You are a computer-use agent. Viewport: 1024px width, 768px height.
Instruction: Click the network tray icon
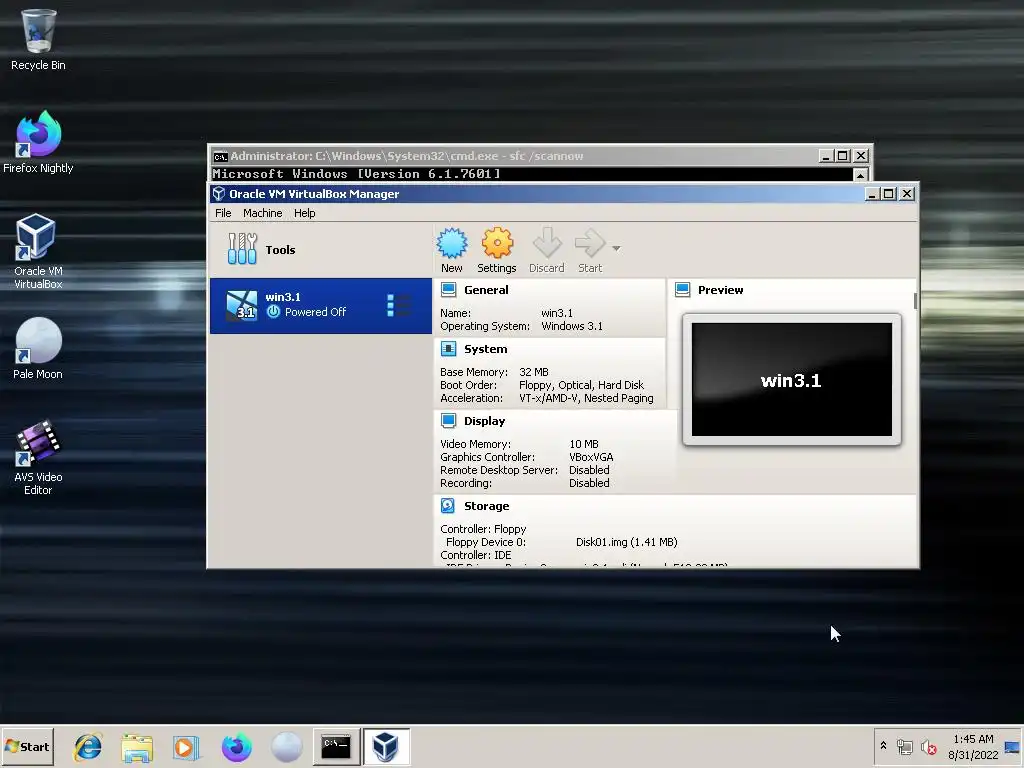tap(904, 746)
